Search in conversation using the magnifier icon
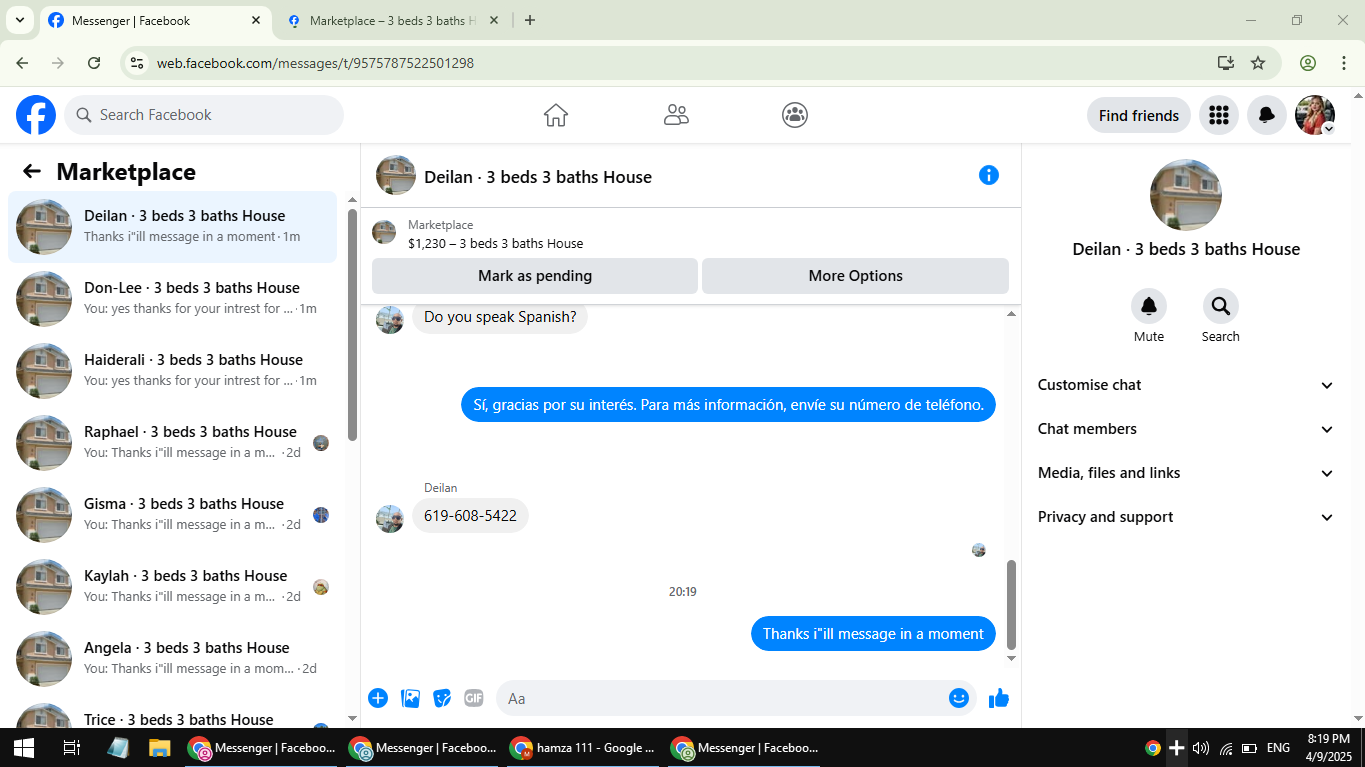The width and height of the screenshot is (1365, 767). (x=1221, y=306)
